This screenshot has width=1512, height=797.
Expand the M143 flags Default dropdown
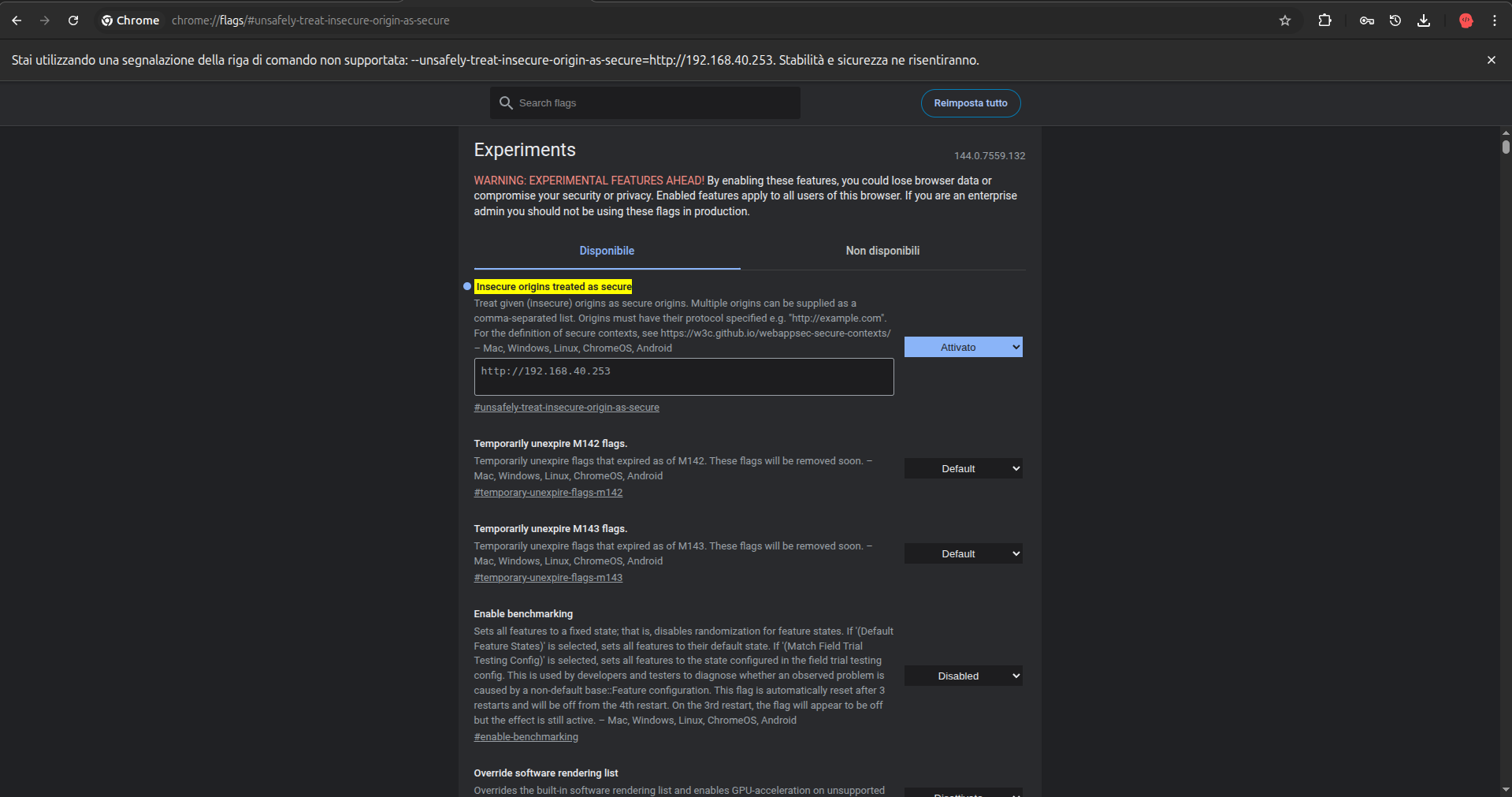(x=963, y=553)
